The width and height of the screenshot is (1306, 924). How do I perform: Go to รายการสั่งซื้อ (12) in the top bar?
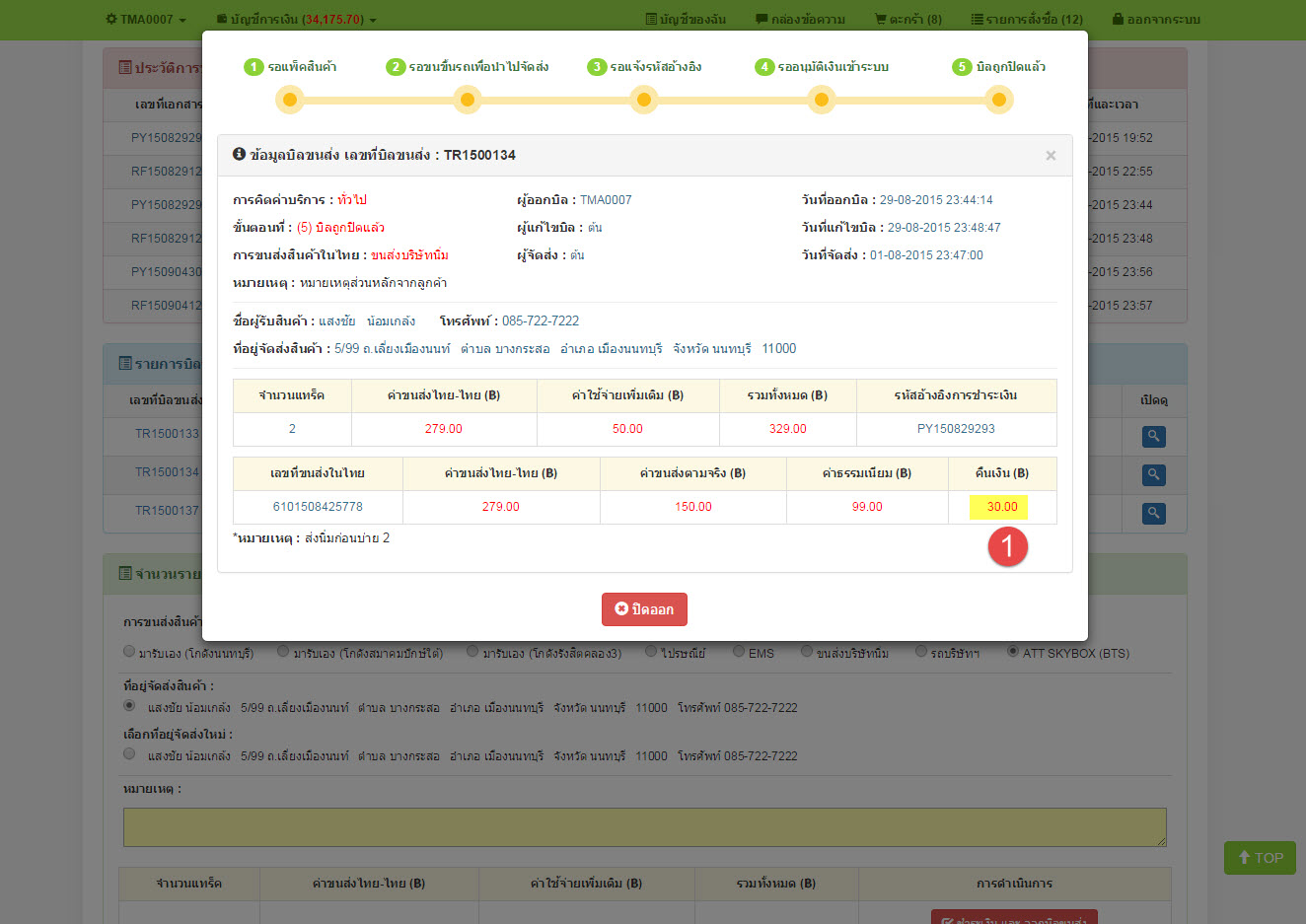[x=1026, y=19]
